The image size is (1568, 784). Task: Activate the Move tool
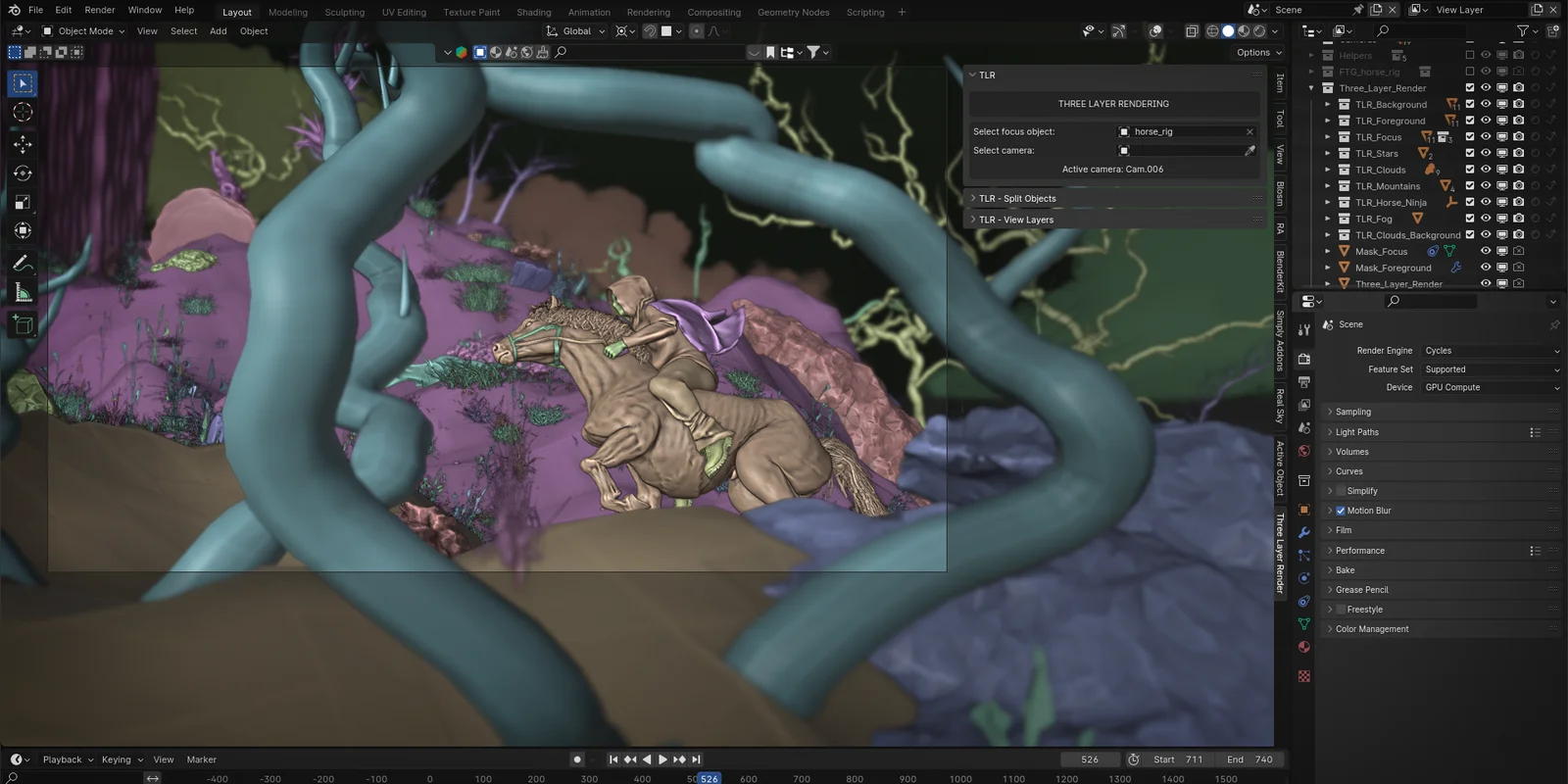point(23,144)
